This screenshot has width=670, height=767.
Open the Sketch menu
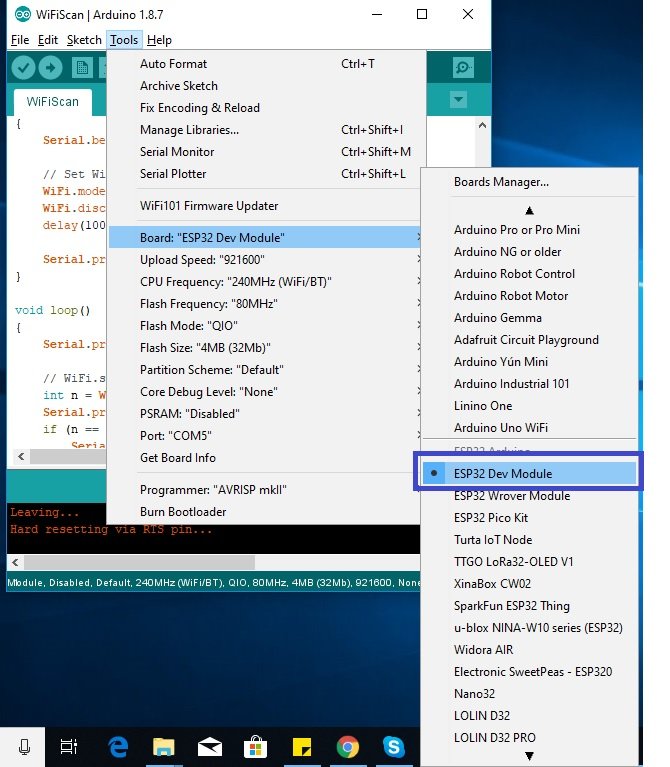84,40
